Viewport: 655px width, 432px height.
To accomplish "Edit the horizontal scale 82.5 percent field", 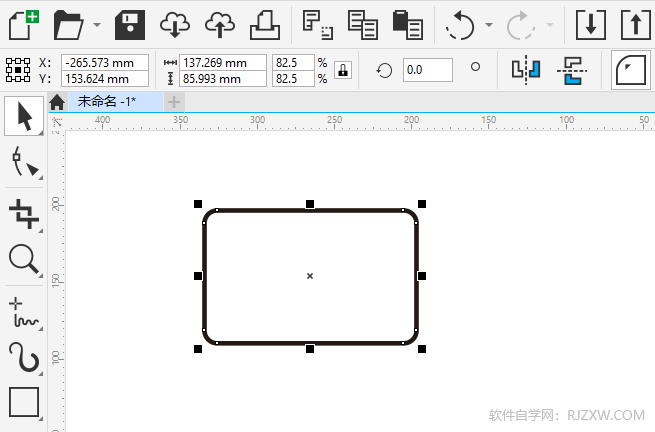I will [293, 63].
